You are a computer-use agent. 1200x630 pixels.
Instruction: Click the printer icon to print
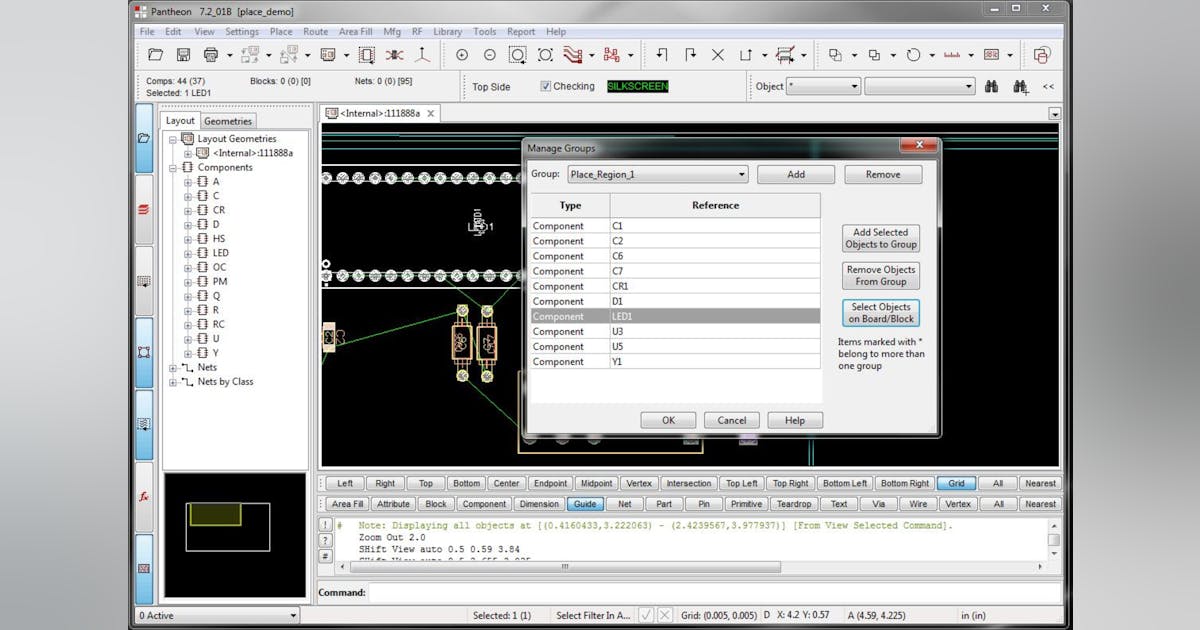tap(209, 54)
